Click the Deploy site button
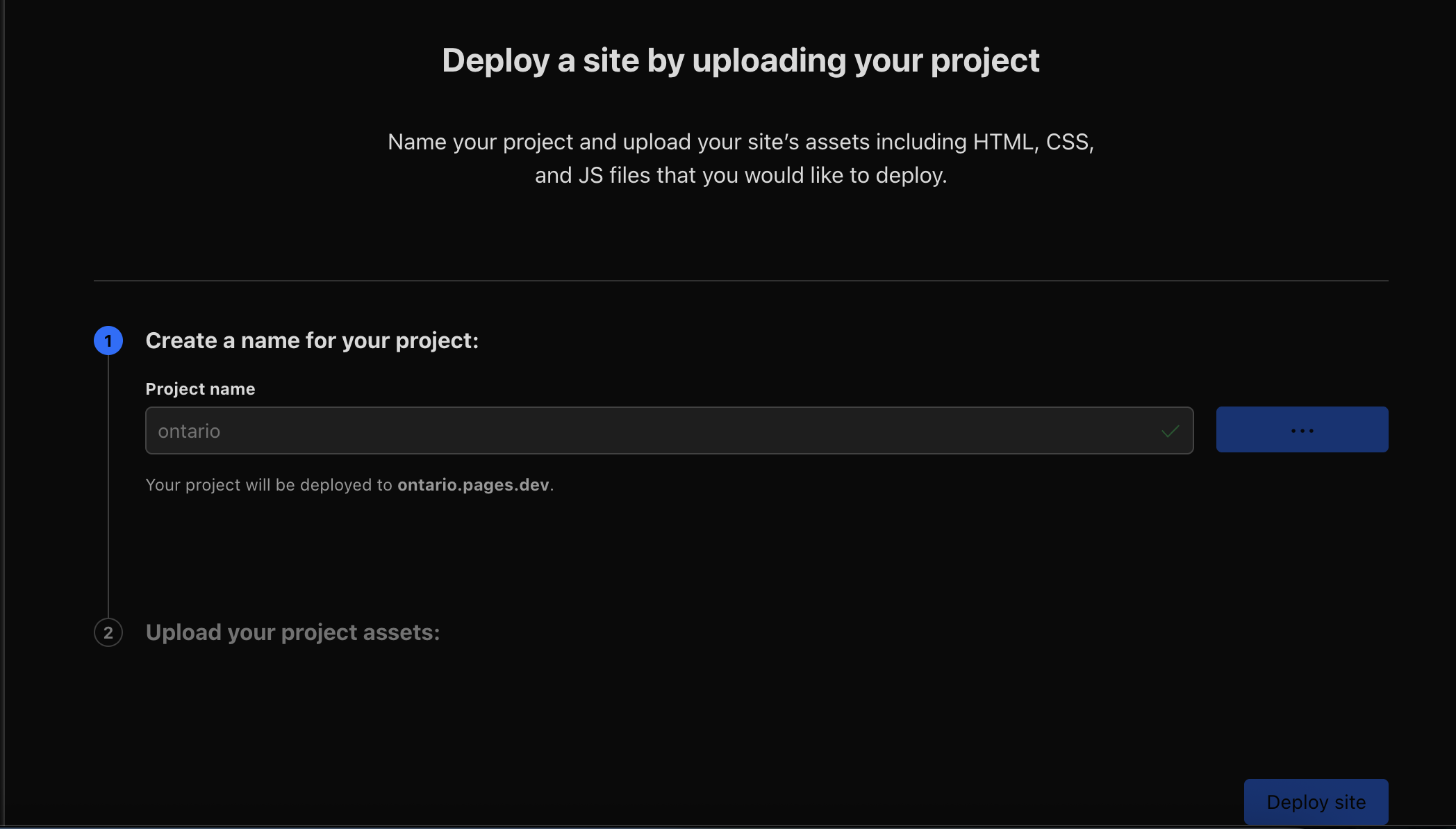This screenshot has height=829, width=1456. coord(1316,802)
